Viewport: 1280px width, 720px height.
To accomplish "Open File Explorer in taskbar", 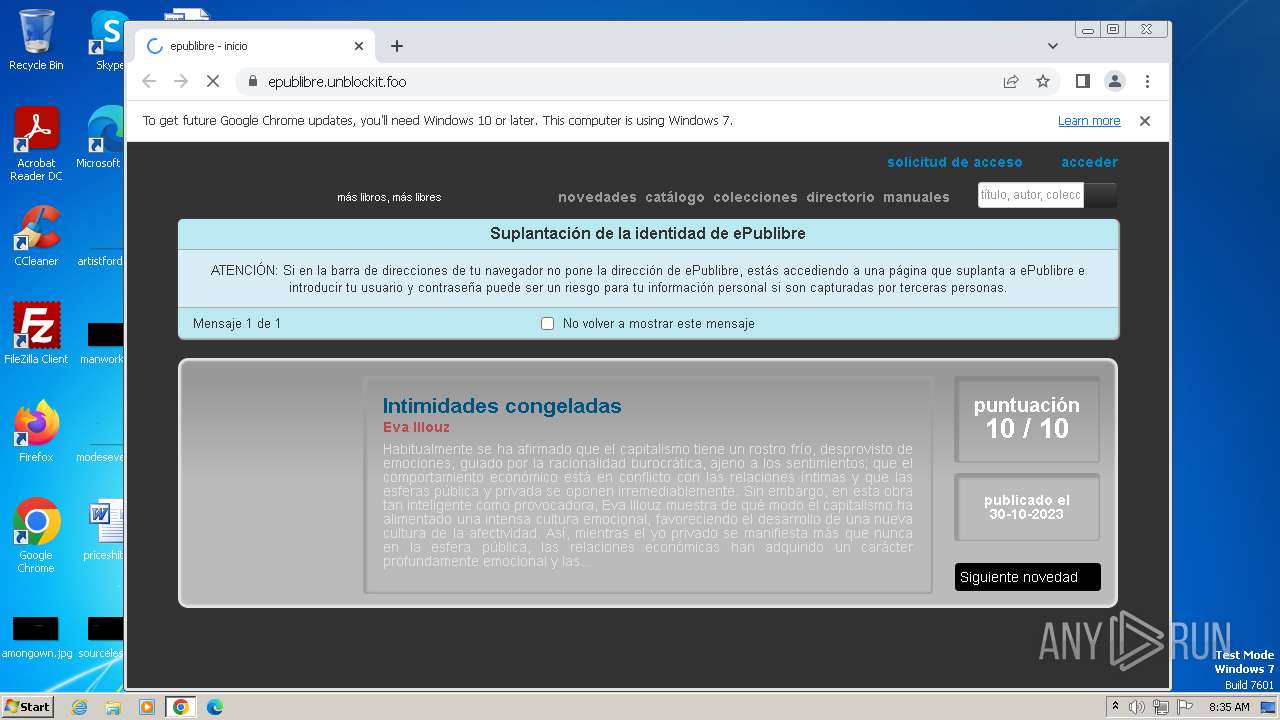I will pyautogui.click(x=113, y=707).
